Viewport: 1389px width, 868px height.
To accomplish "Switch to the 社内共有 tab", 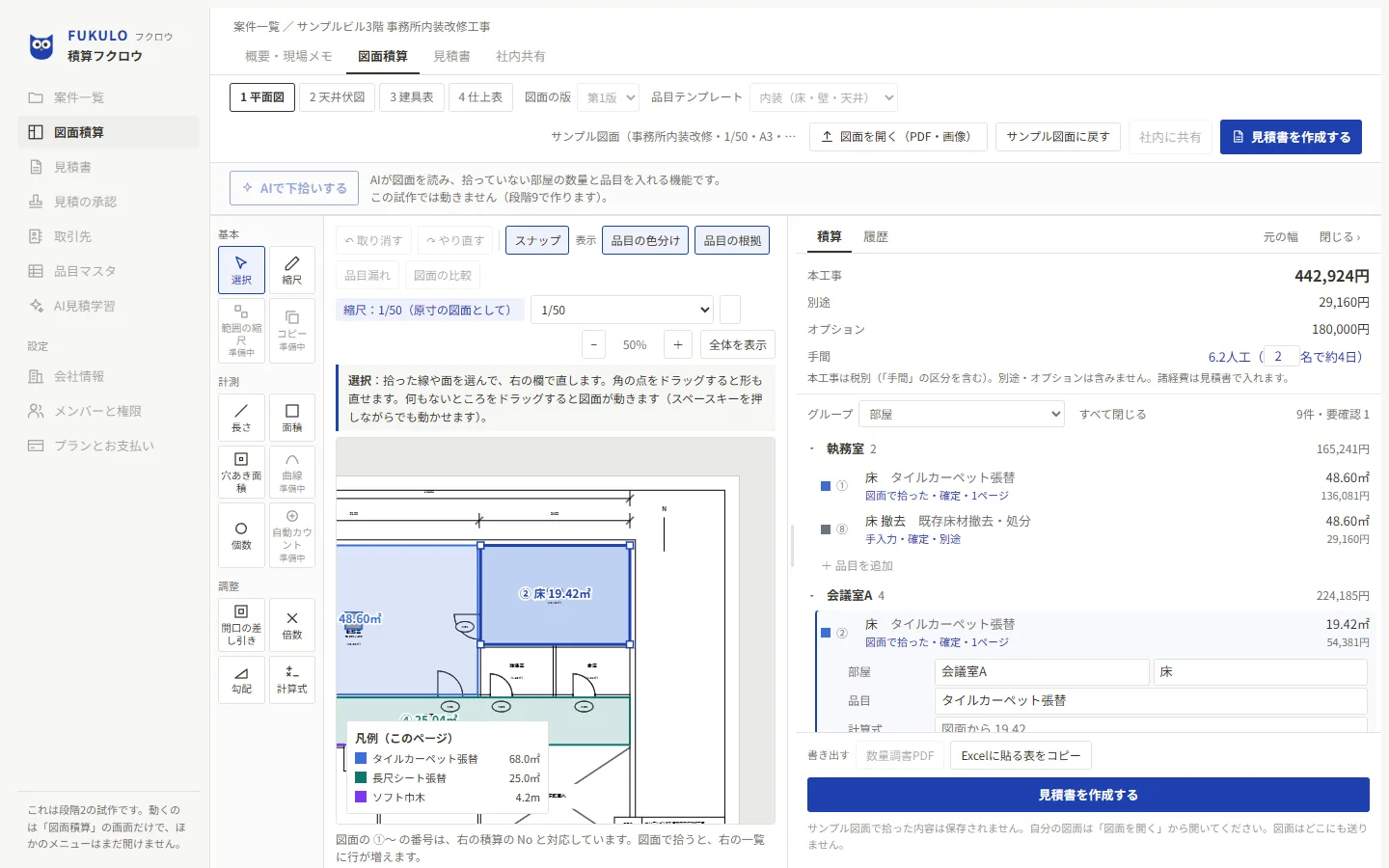I will [x=521, y=56].
